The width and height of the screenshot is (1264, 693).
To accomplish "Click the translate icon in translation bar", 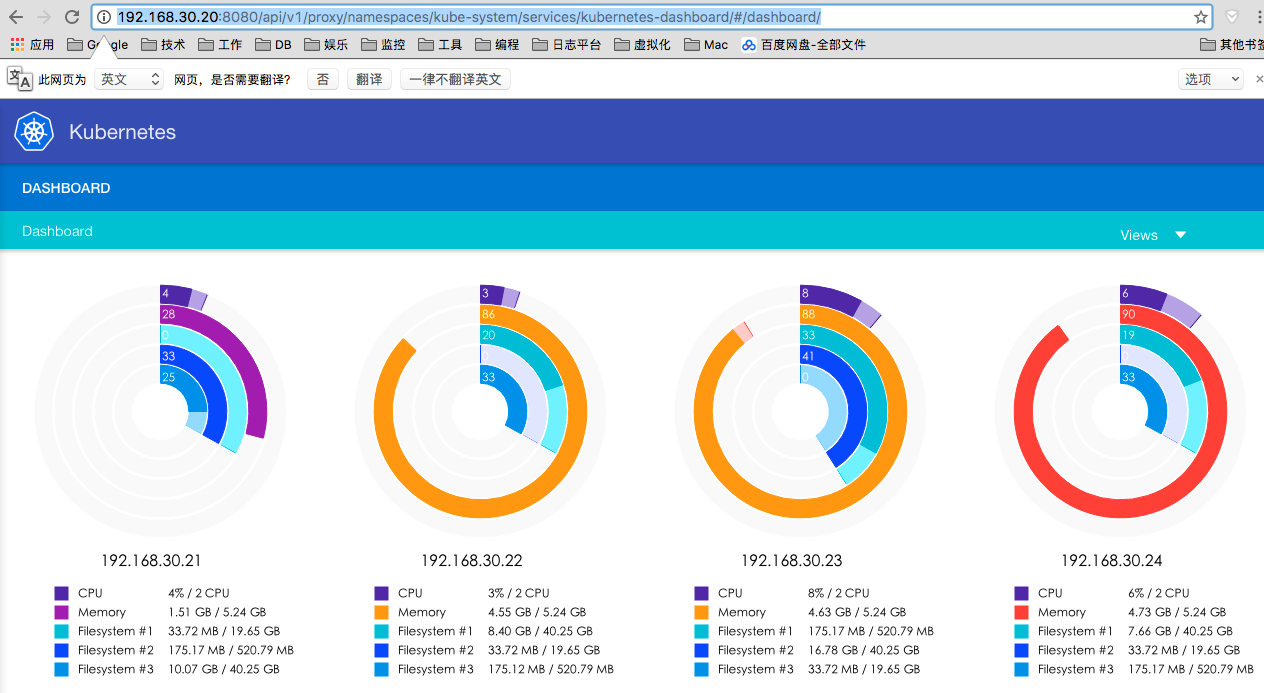I will pos(20,78).
